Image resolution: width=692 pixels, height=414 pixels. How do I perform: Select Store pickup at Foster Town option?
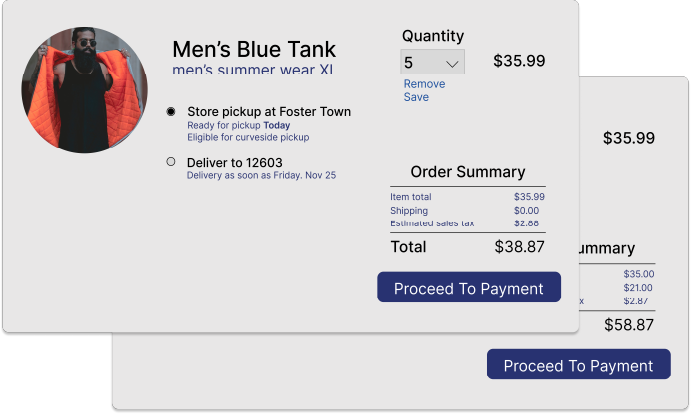[171, 112]
